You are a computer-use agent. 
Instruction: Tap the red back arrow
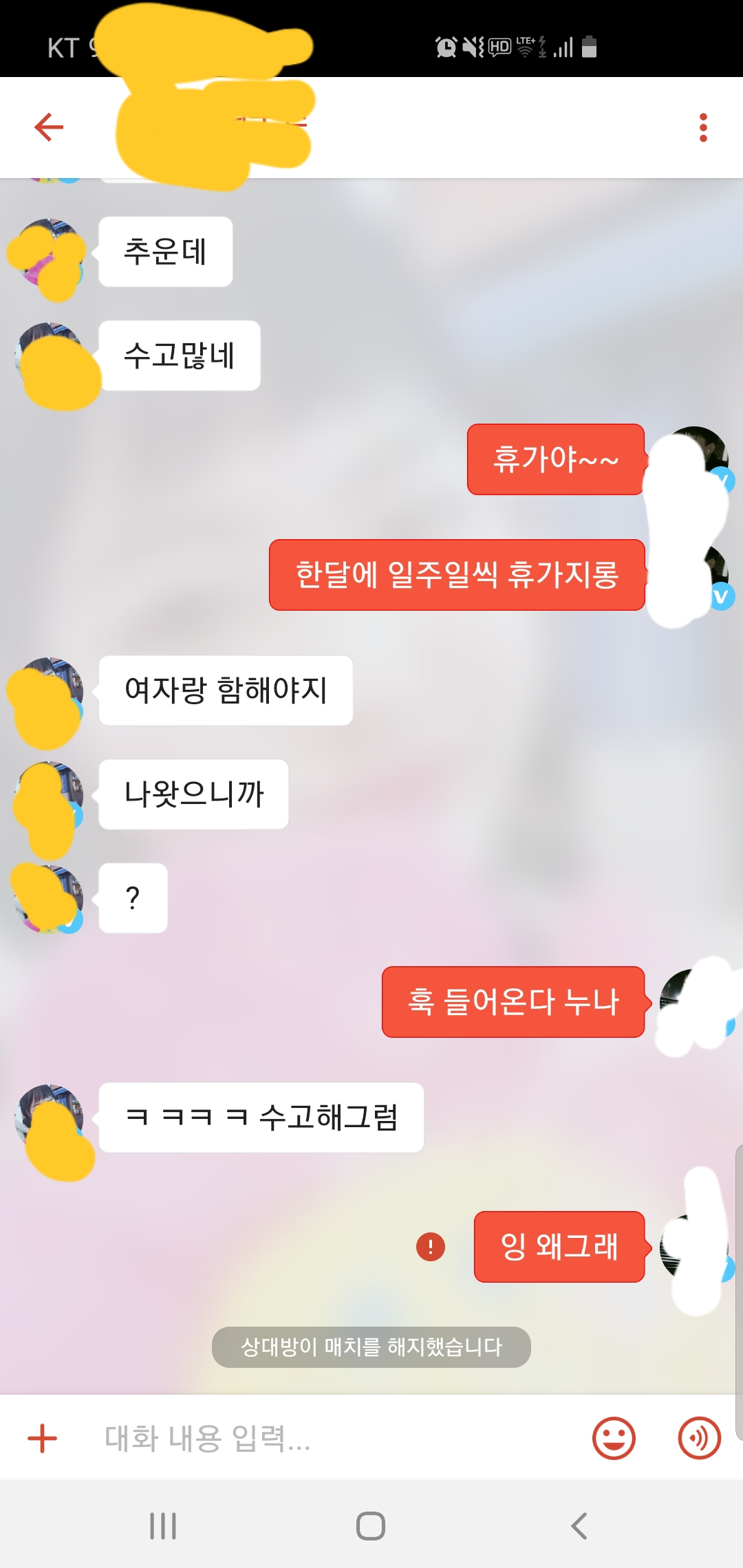pos(49,127)
